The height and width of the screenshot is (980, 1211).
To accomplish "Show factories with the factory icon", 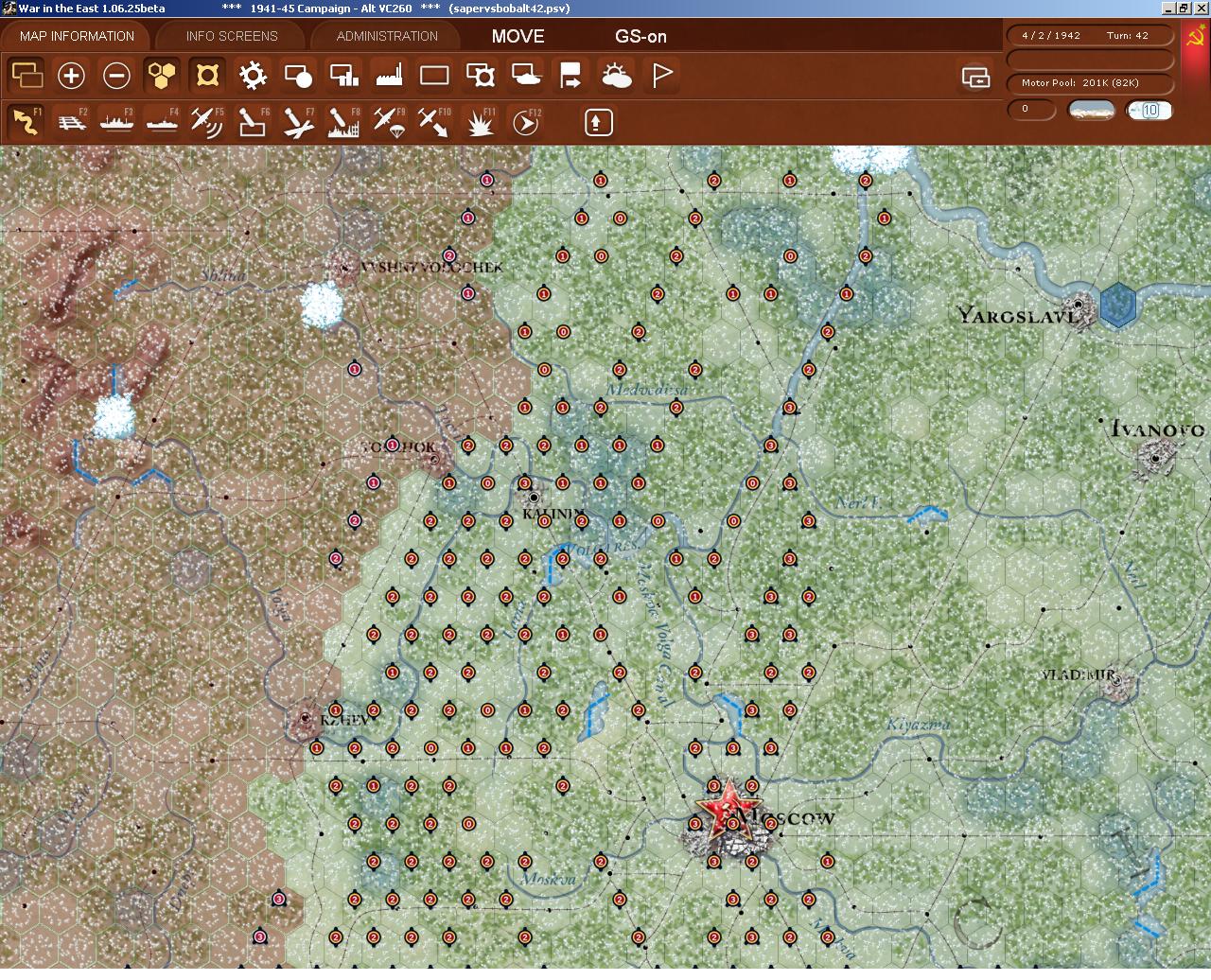I will tap(389, 75).
